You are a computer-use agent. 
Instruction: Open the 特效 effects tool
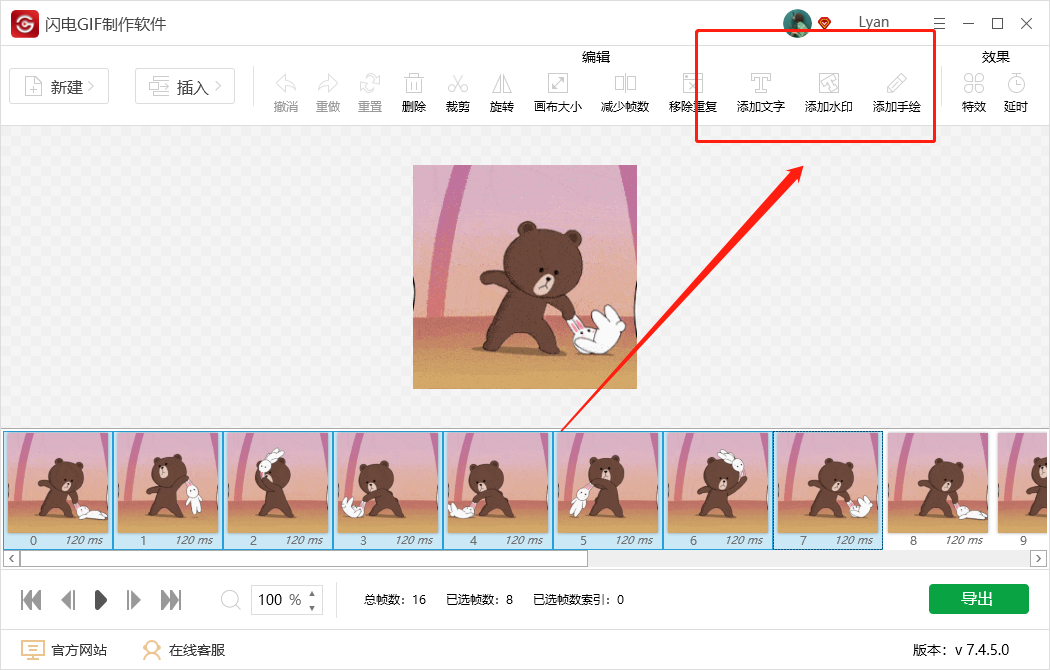(974, 84)
